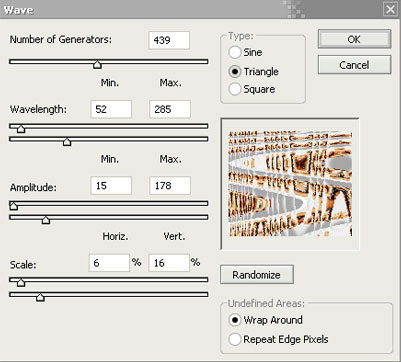This screenshot has width=401, height=362.
Task: Click the Amplitude Max field
Action: (170, 186)
